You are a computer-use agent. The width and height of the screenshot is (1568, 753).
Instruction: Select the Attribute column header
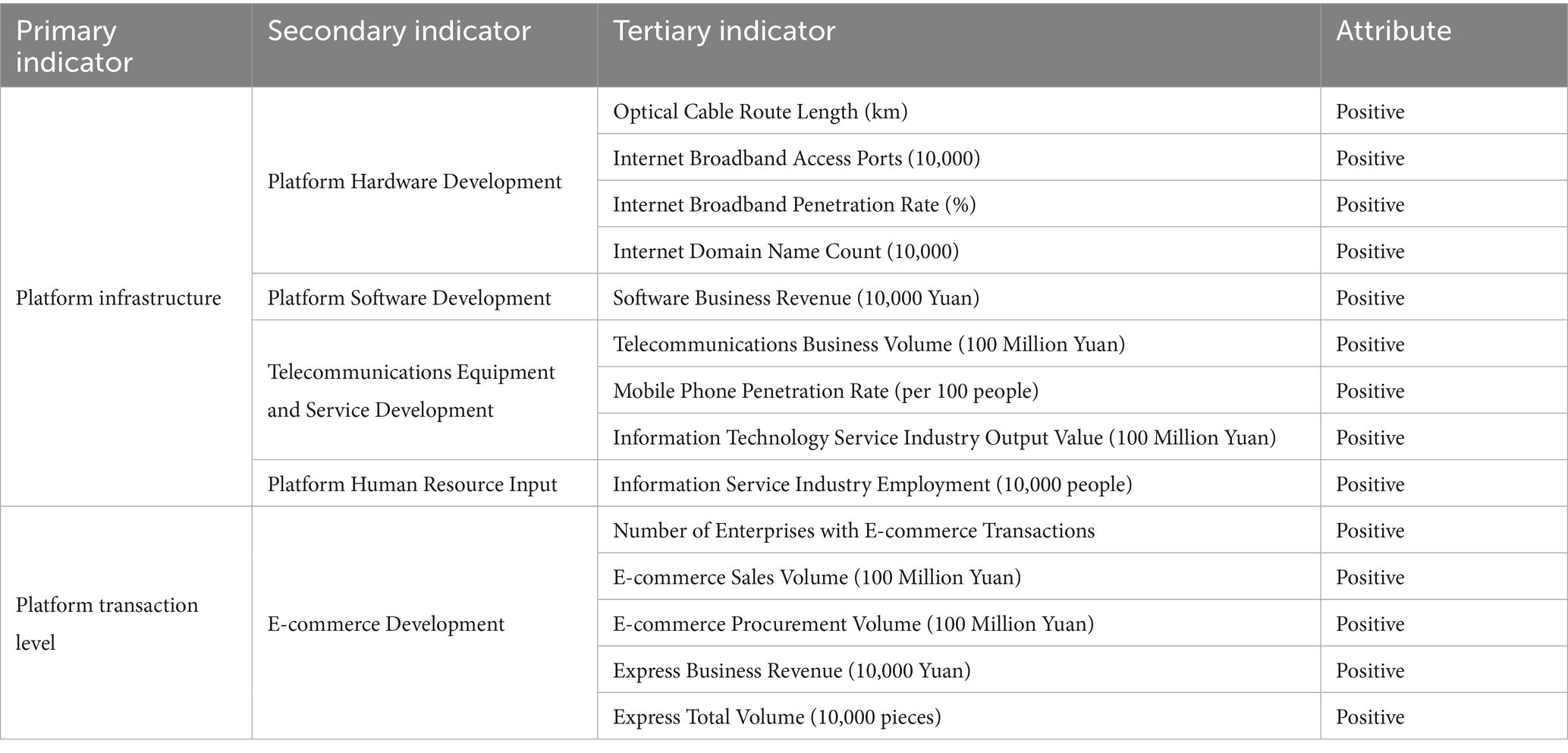tap(1394, 31)
